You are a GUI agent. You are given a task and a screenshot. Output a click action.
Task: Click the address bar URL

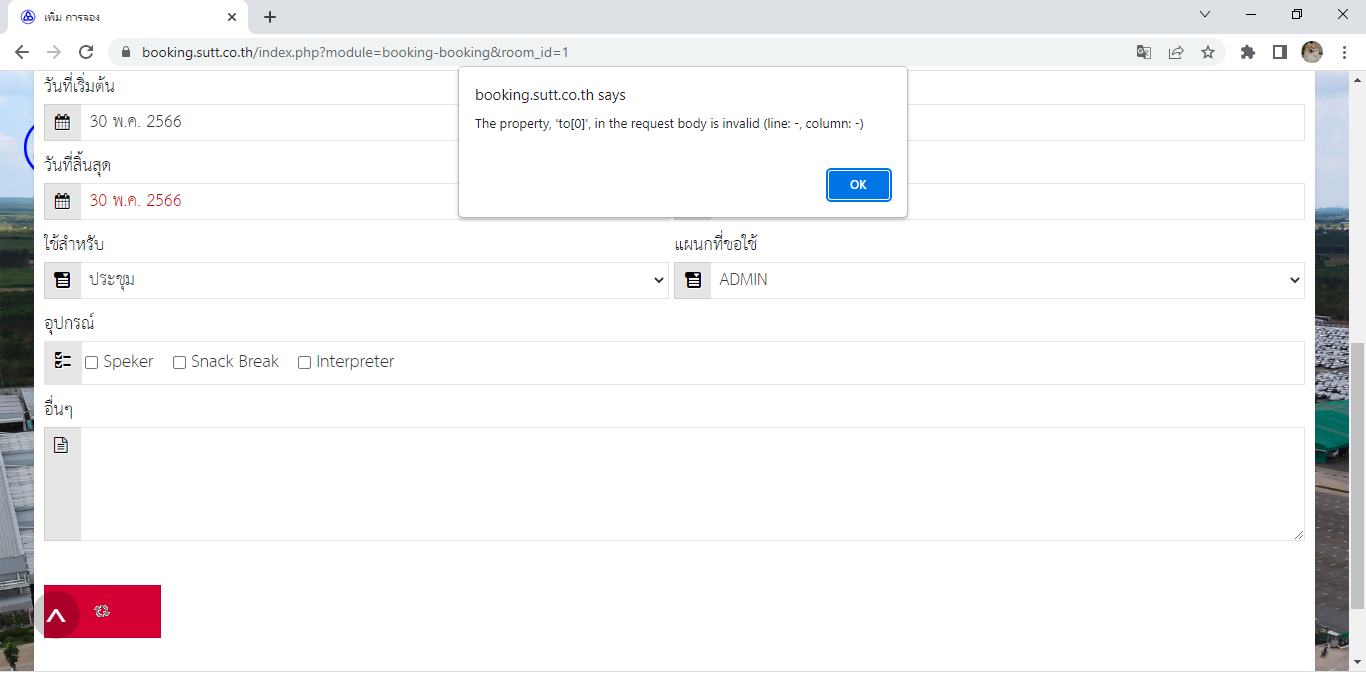(355, 52)
